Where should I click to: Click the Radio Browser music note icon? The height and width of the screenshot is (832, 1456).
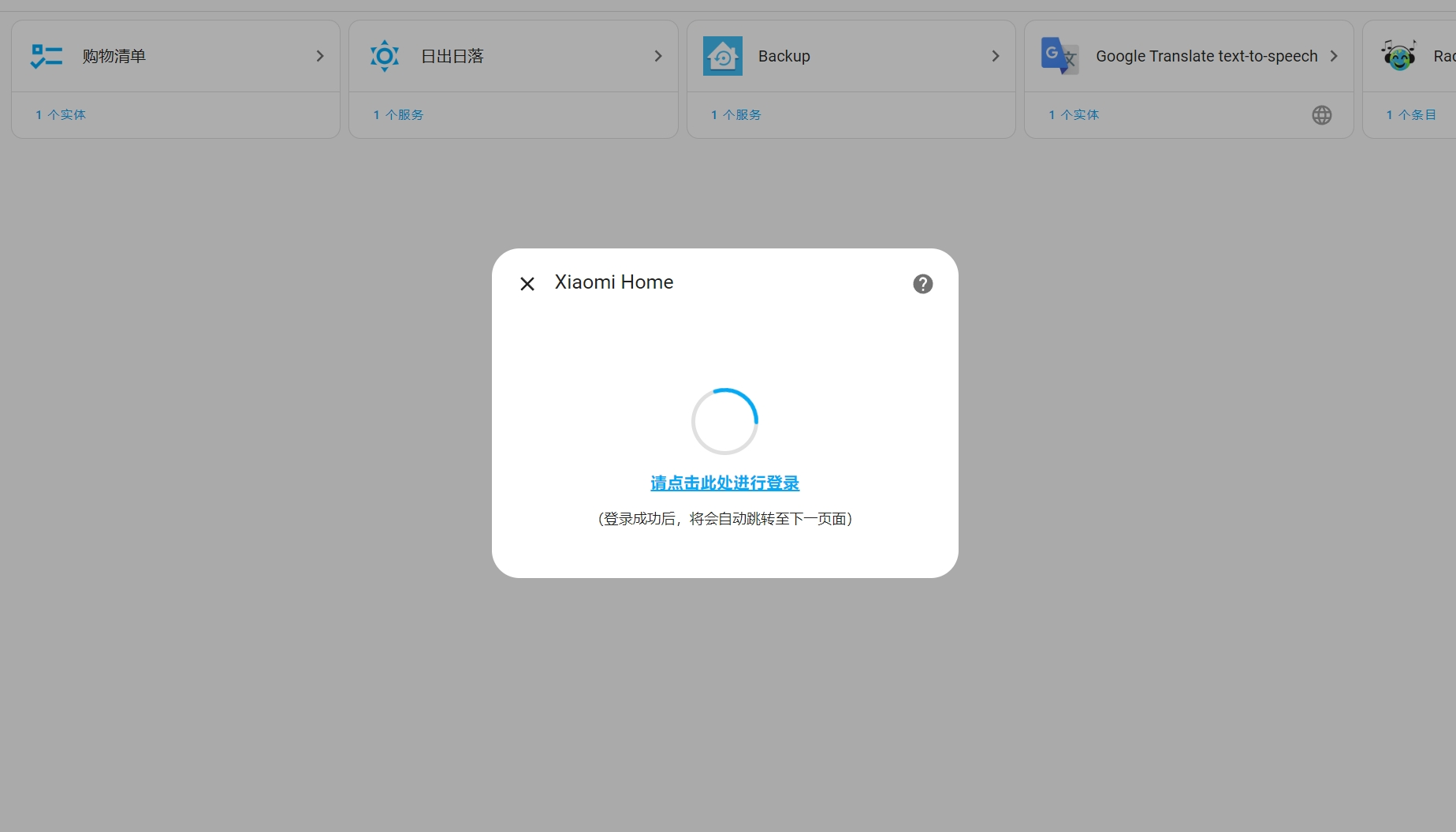click(1398, 55)
